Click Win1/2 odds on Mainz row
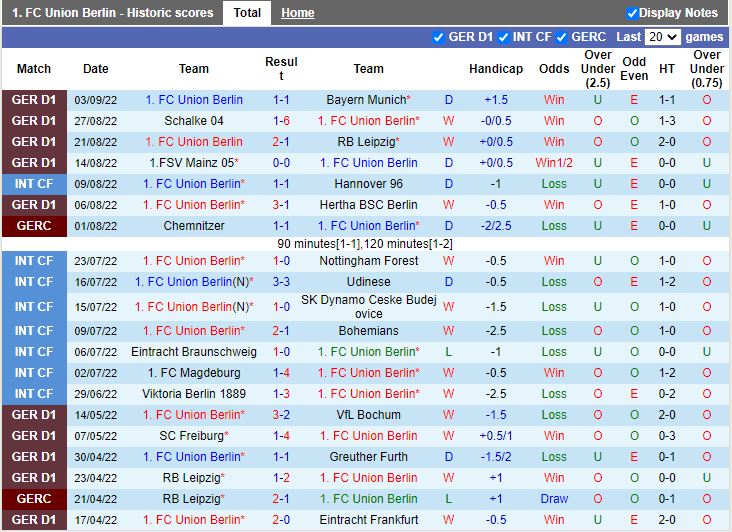732x532 pixels. 554,163
